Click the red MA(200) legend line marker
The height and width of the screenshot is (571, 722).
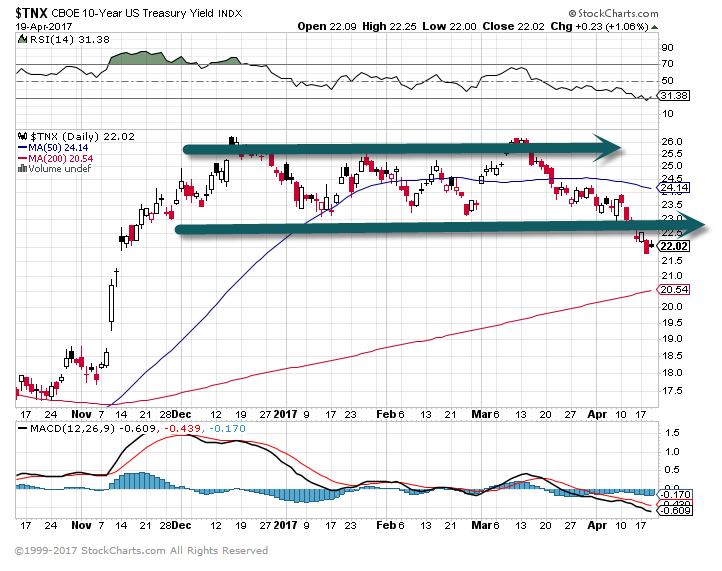click(x=23, y=158)
